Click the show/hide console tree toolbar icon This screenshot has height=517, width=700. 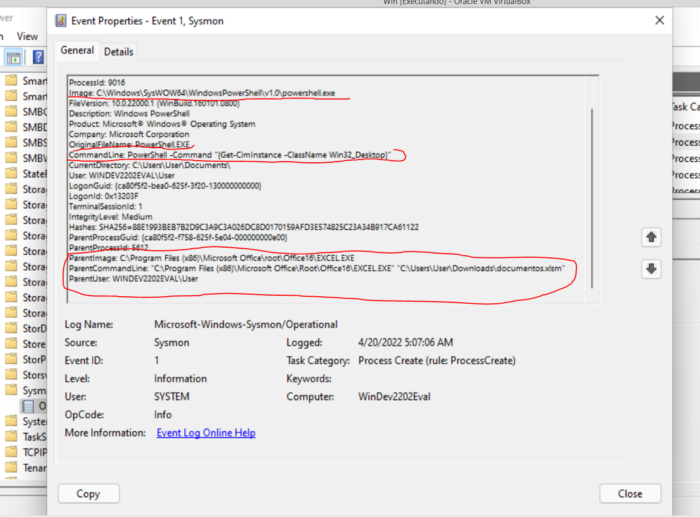click(x=13, y=58)
